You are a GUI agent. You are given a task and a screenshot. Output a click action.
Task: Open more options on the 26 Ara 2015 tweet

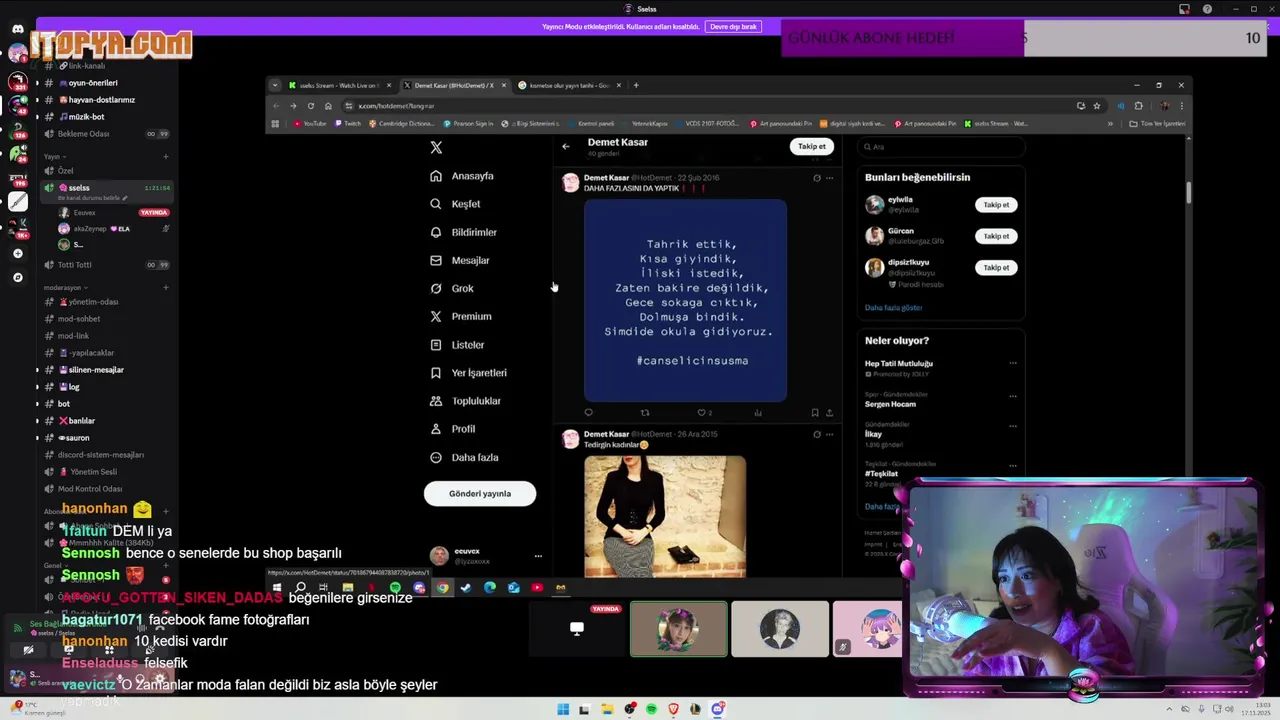pyautogui.click(x=829, y=434)
